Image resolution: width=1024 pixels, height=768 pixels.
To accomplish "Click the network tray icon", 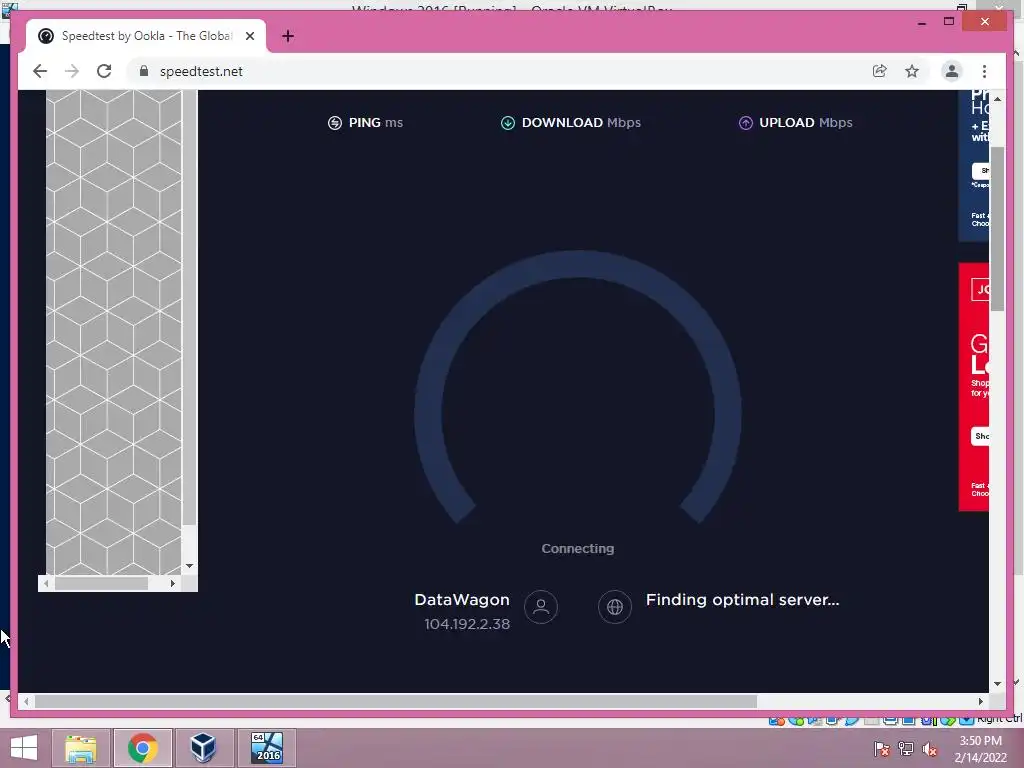I will point(906,749).
